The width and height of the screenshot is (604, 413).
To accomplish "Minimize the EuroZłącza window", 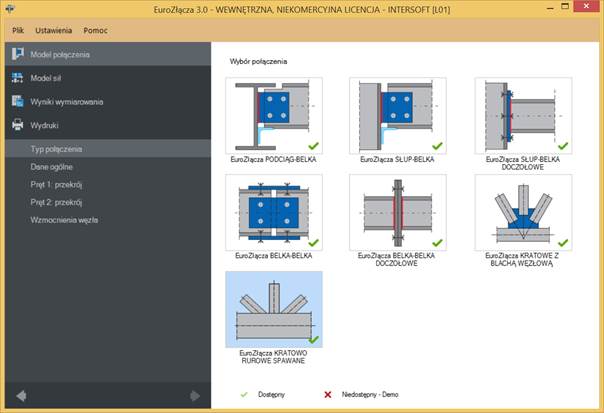I will click(x=550, y=7).
